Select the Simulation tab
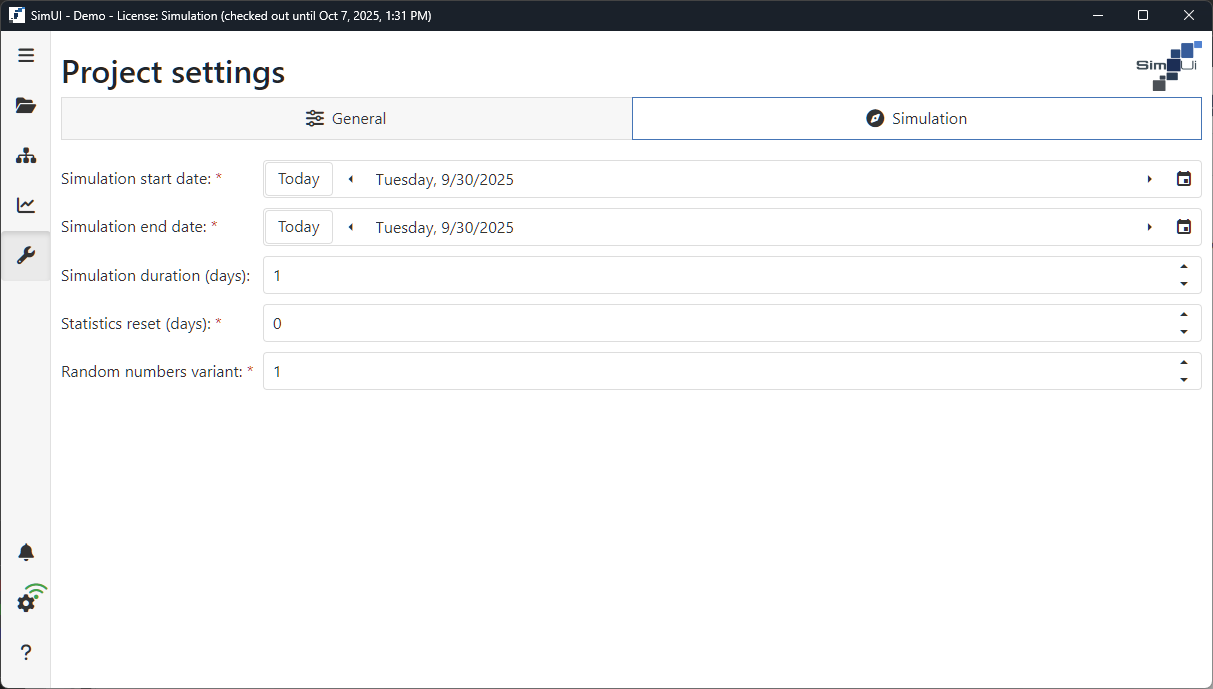 [916, 119]
